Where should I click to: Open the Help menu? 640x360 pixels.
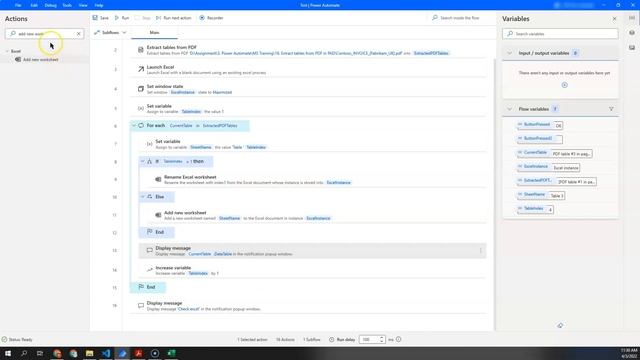point(99,5)
